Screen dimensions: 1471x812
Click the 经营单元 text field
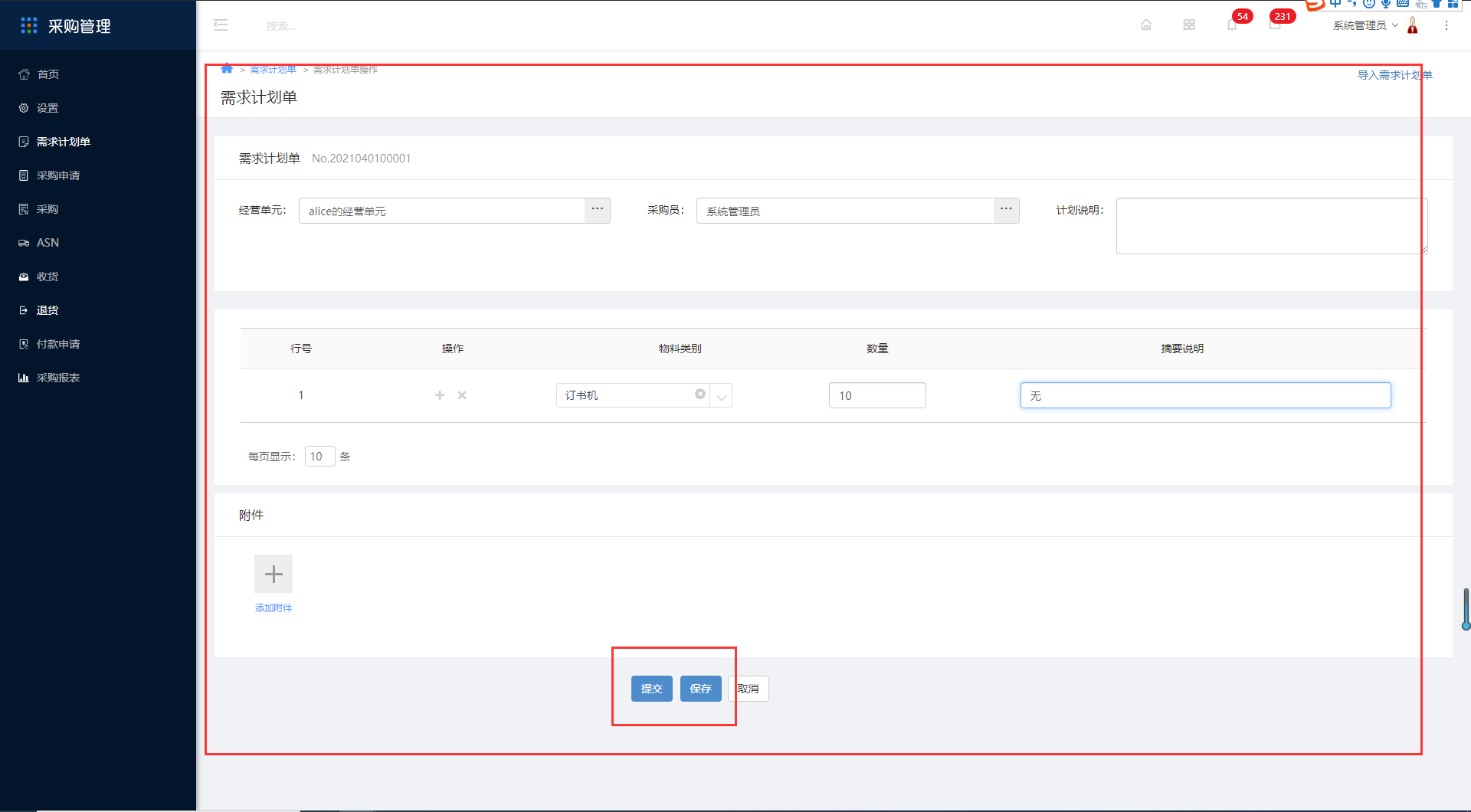pos(442,211)
